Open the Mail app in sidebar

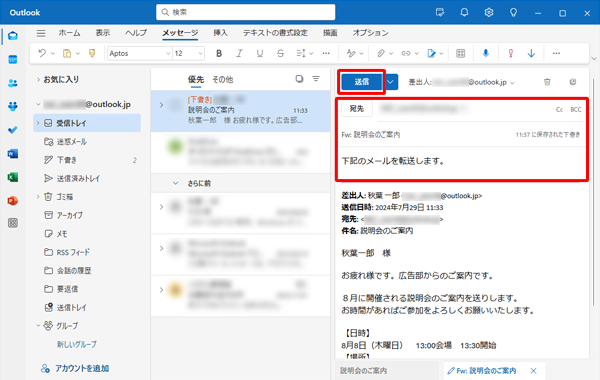pyautogui.click(x=13, y=36)
